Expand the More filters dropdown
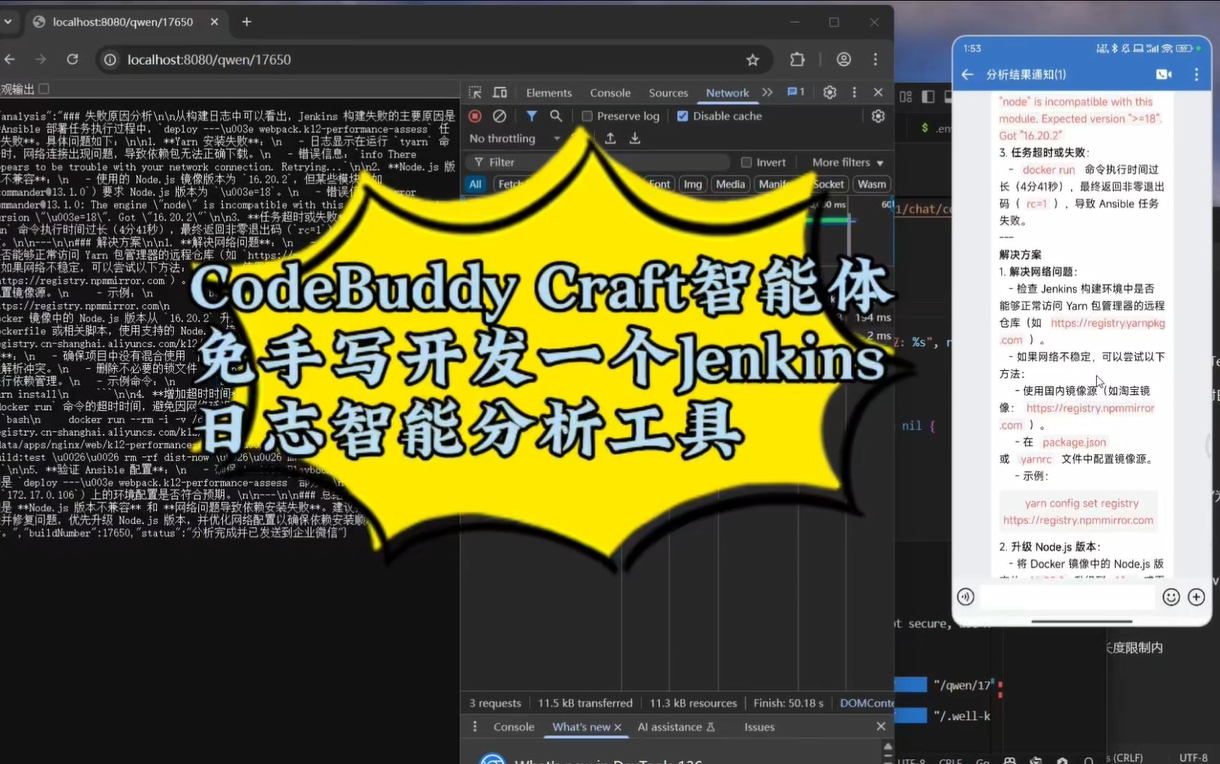This screenshot has height=764, width=1220. tap(848, 162)
